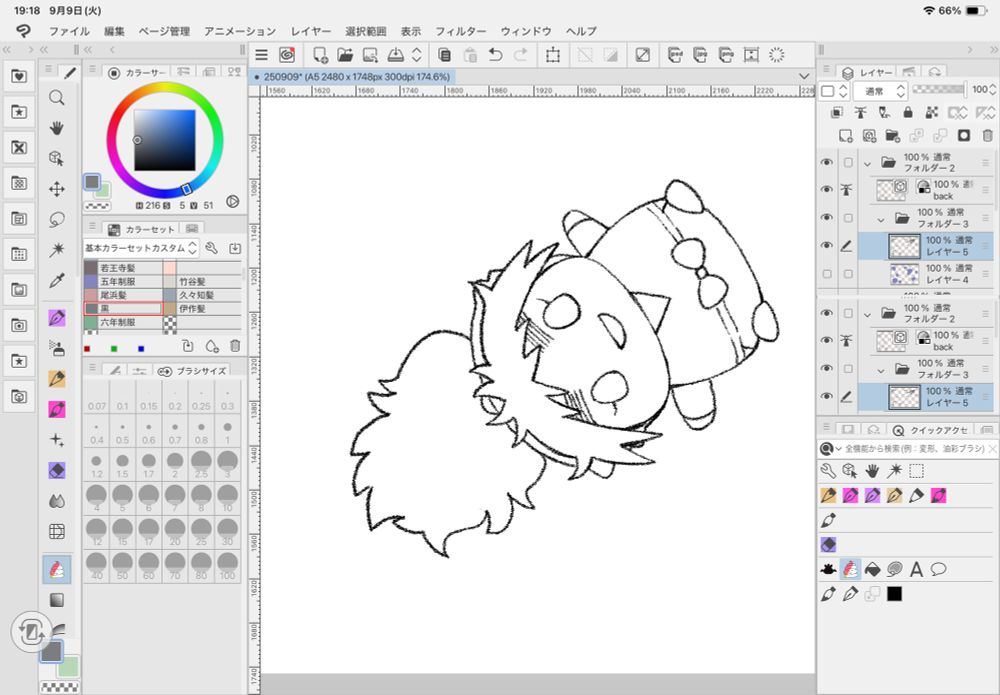The width and height of the screenshot is (1000, 695).
Task: Open a file with the folder icon
Action: click(345, 55)
